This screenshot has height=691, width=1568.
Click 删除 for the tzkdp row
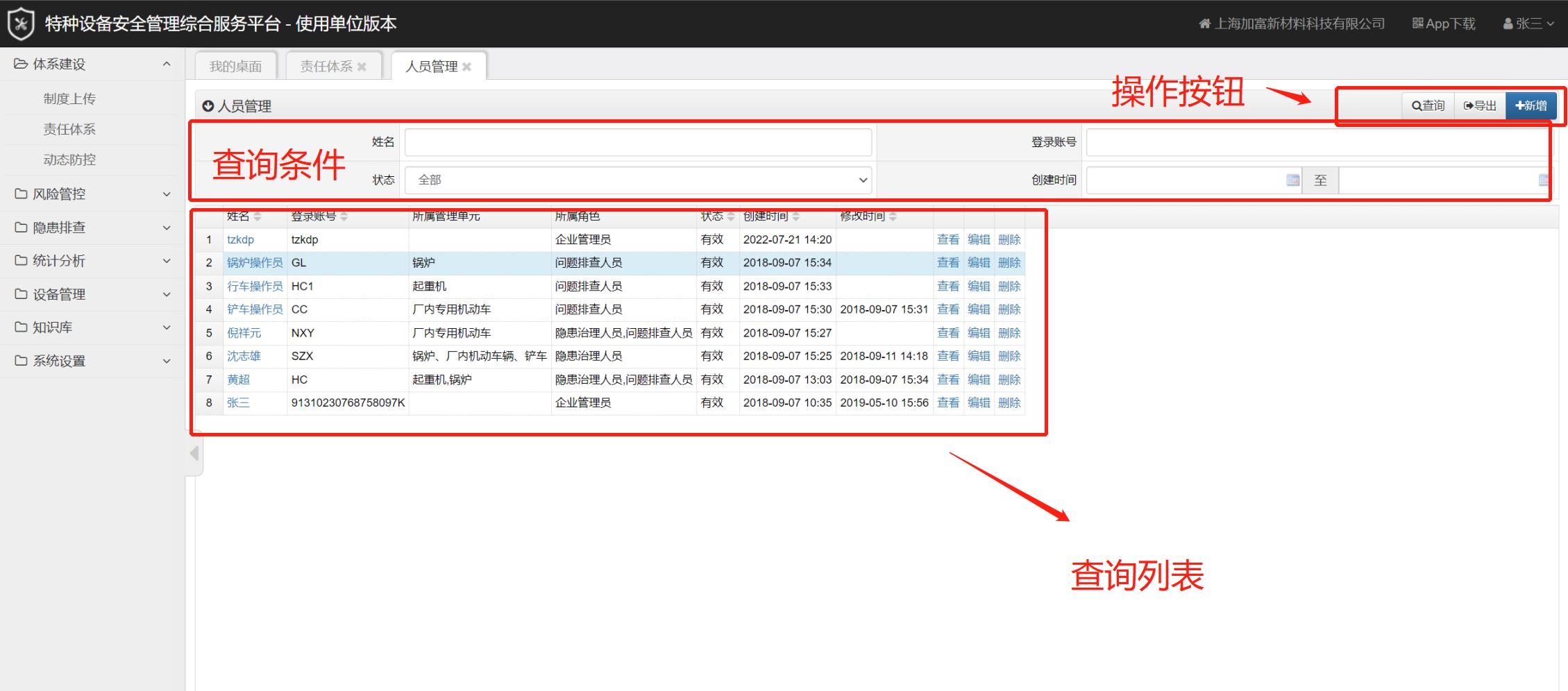[1009, 239]
